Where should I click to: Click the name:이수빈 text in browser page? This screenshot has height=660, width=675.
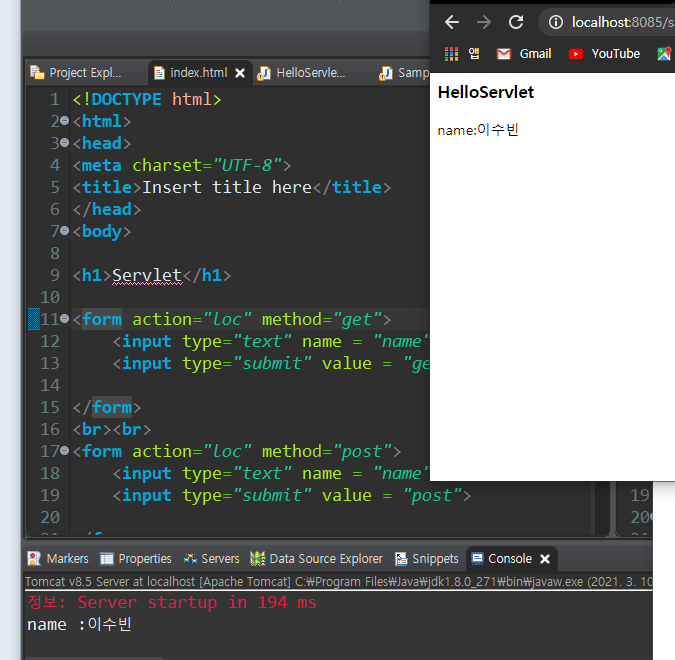pos(478,130)
